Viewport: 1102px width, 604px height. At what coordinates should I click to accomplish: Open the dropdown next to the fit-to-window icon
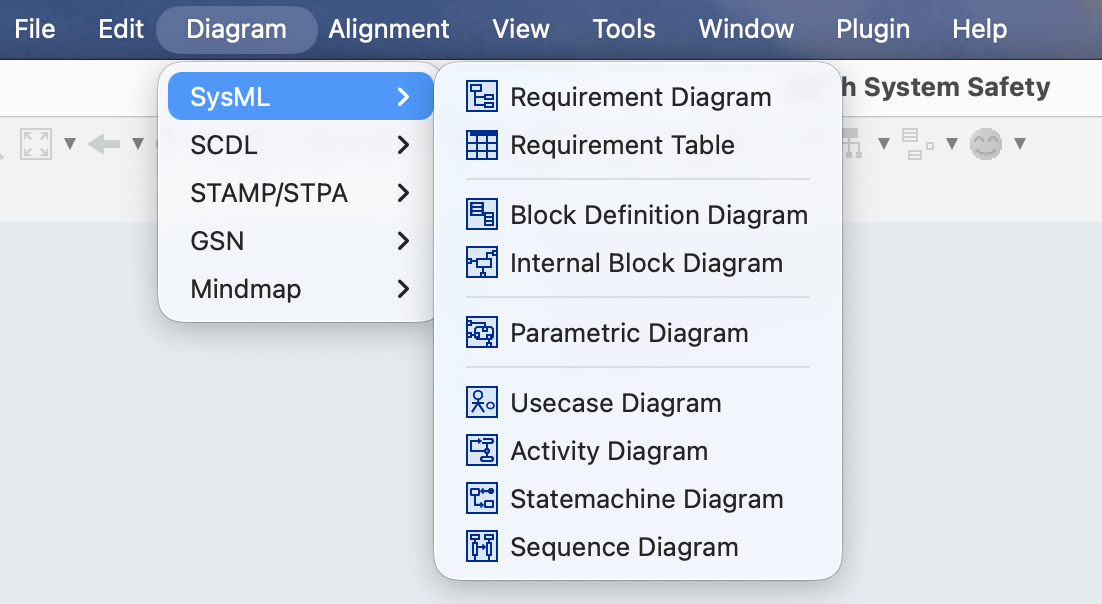[x=68, y=143]
